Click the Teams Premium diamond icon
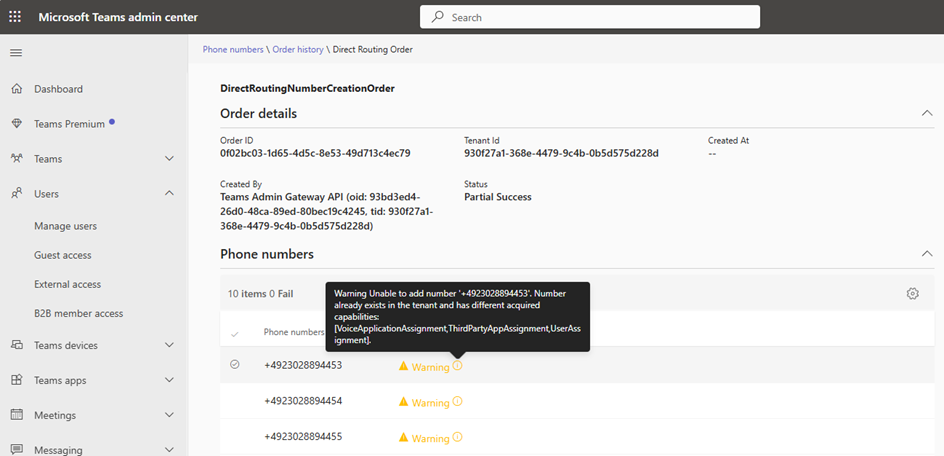Screen dimensions: 944x456 pyautogui.click(x=17, y=124)
